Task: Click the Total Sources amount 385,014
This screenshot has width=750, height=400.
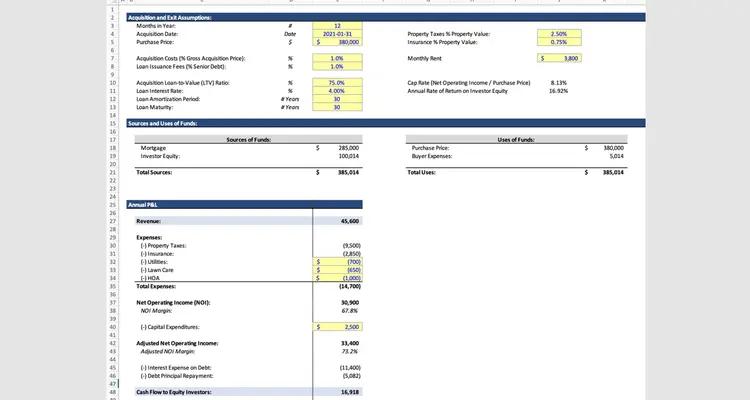Action: 349,172
